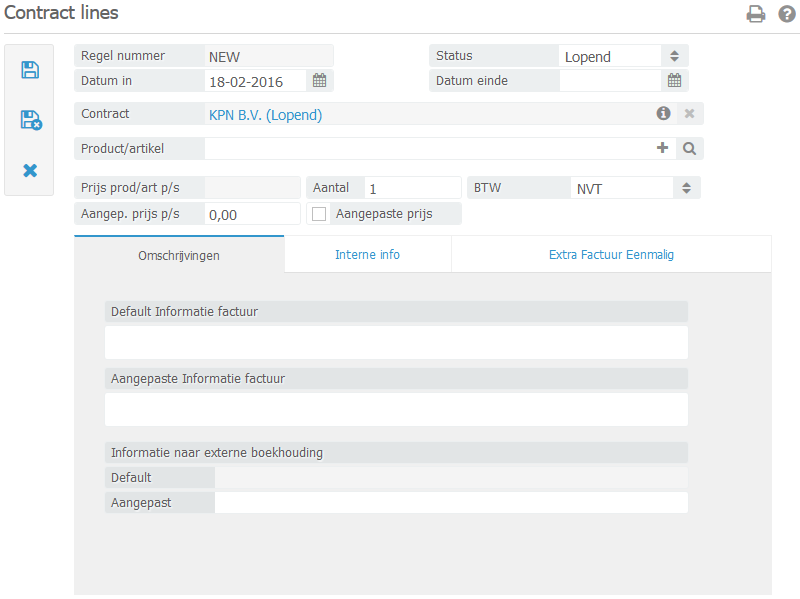This screenshot has width=800, height=599.
Task: Click the blue cancel X icon
Action: pyautogui.click(x=30, y=171)
